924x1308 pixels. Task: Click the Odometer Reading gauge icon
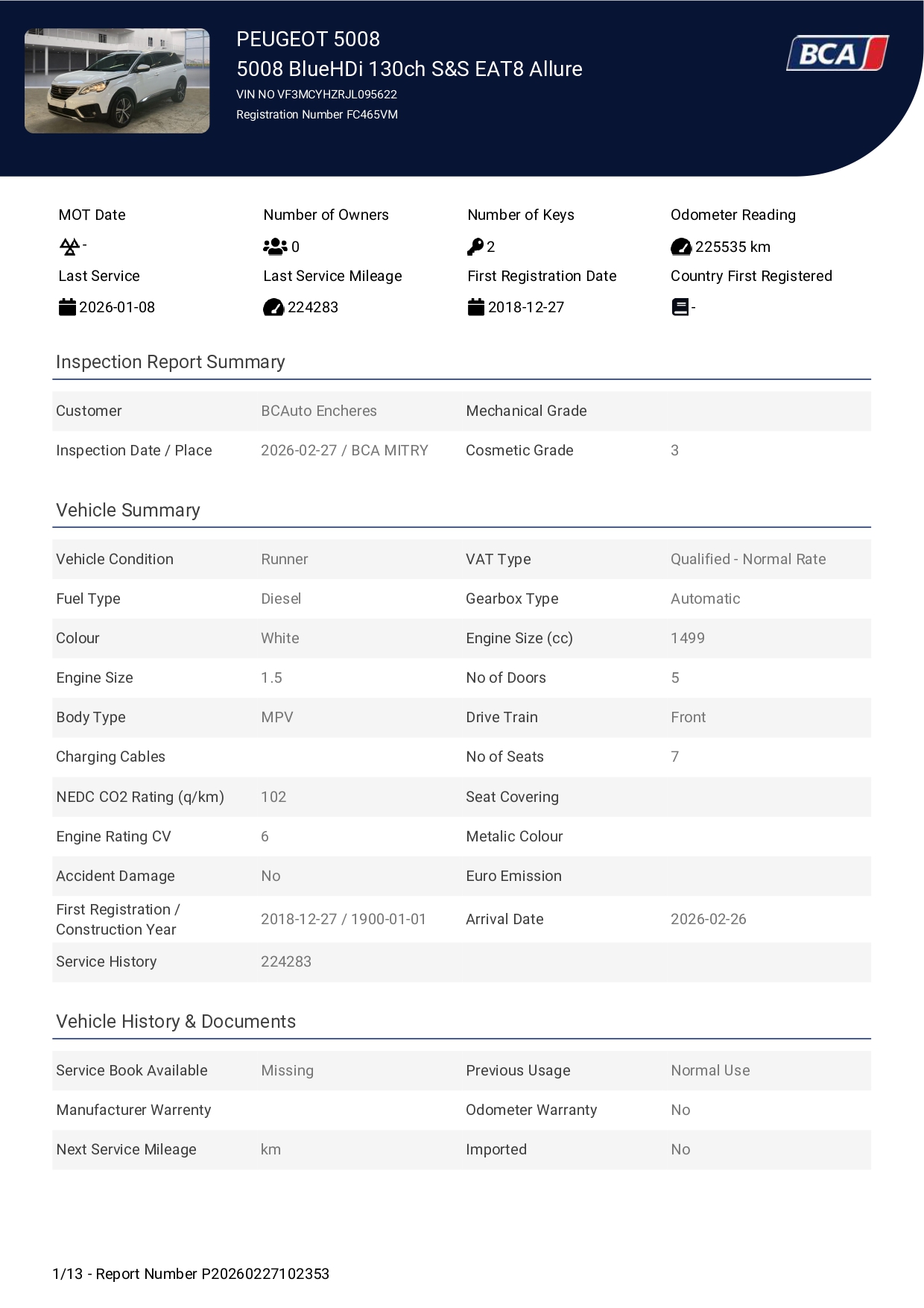click(x=681, y=247)
